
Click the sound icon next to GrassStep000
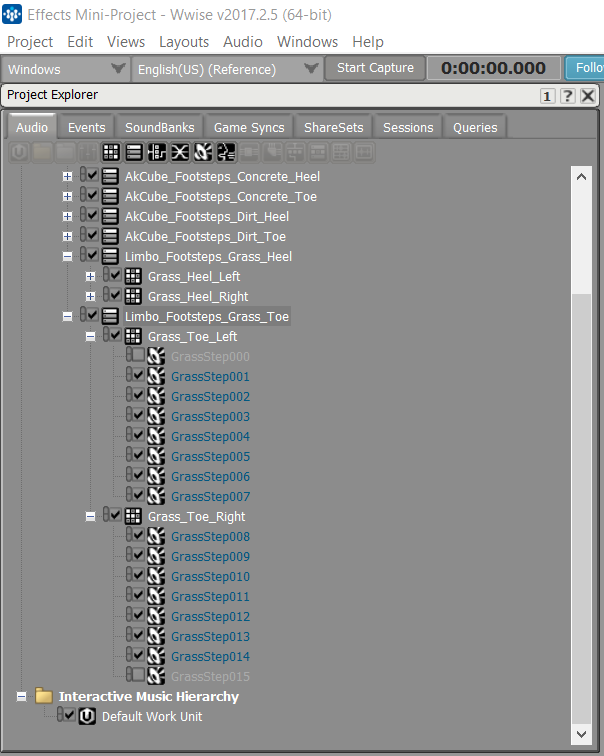click(156, 356)
